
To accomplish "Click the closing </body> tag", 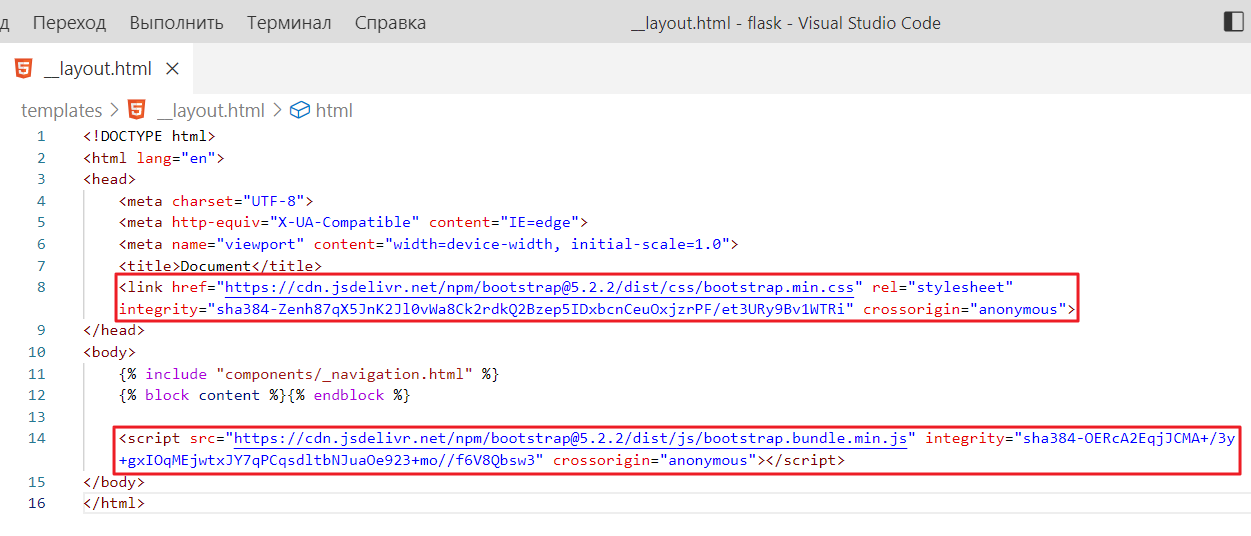I will [114, 482].
